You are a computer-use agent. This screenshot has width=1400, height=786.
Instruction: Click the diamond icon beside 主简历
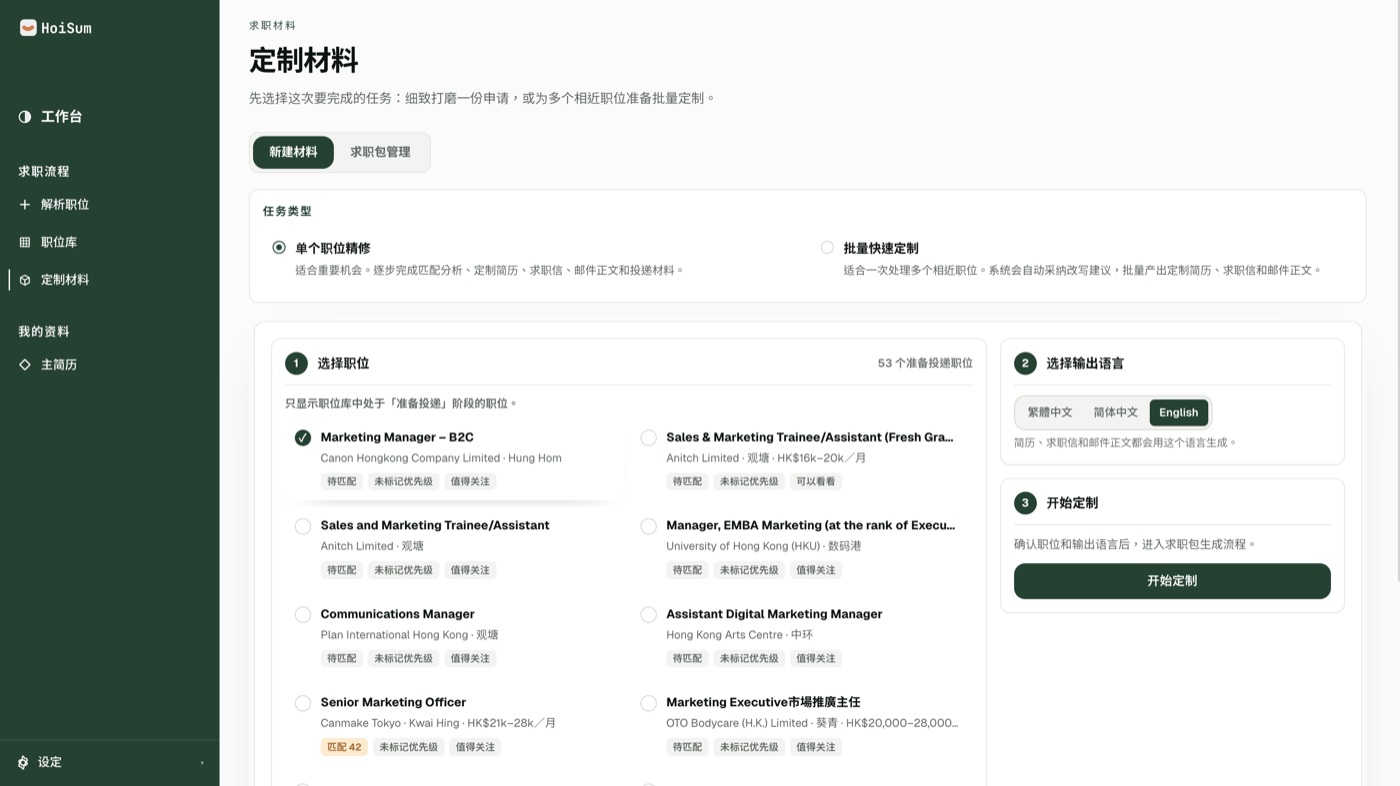click(x=25, y=365)
